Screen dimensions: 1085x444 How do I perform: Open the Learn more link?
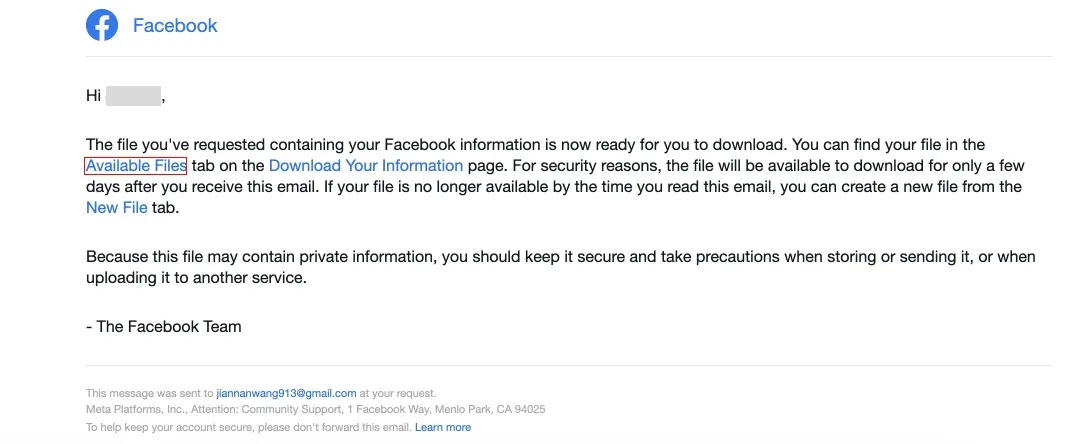click(443, 427)
